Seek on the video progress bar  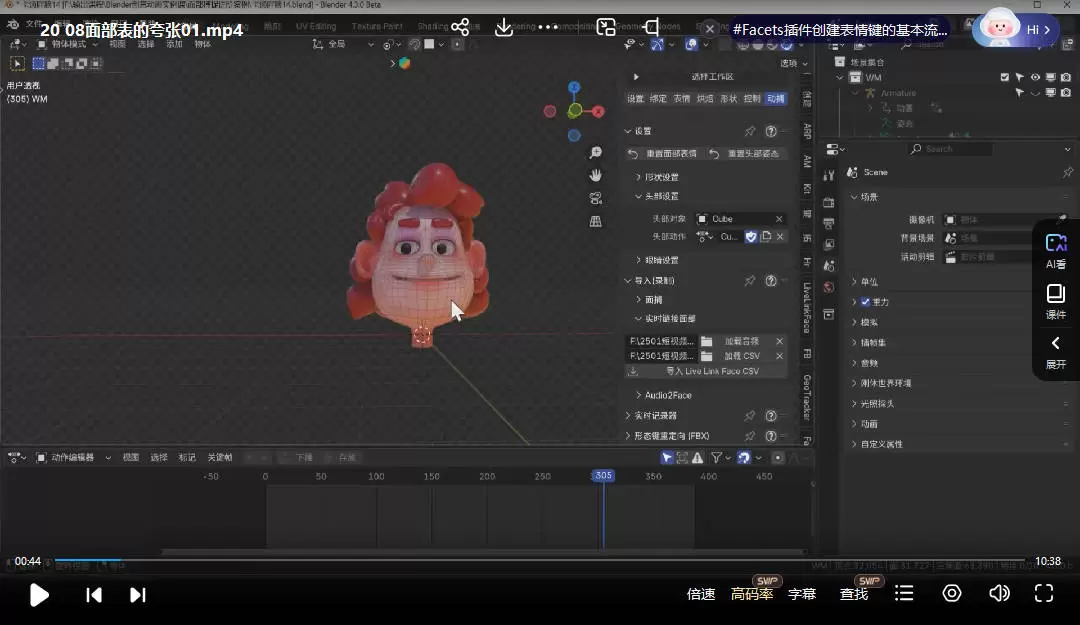[539, 560]
